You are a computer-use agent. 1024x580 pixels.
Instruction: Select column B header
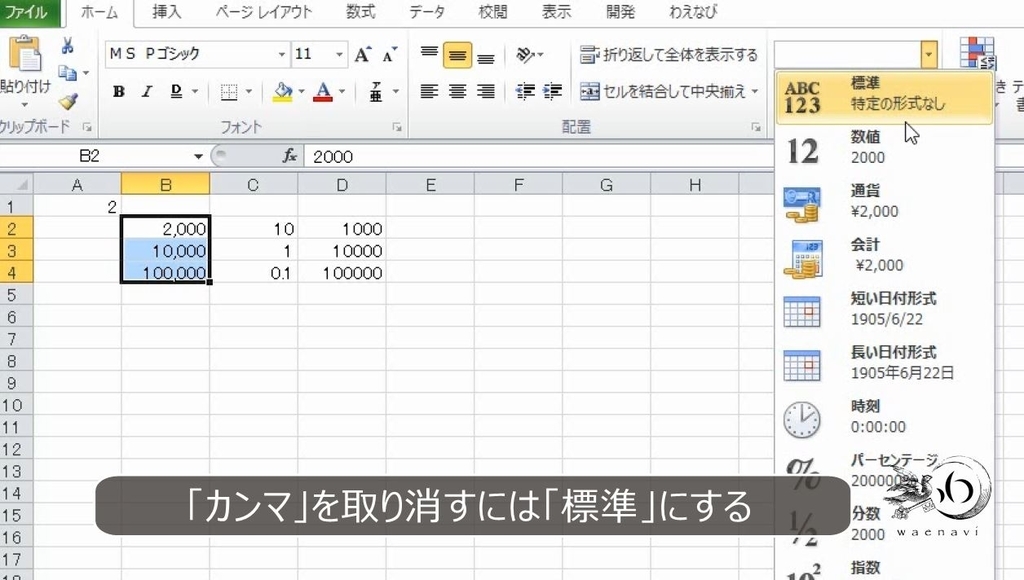[166, 185]
